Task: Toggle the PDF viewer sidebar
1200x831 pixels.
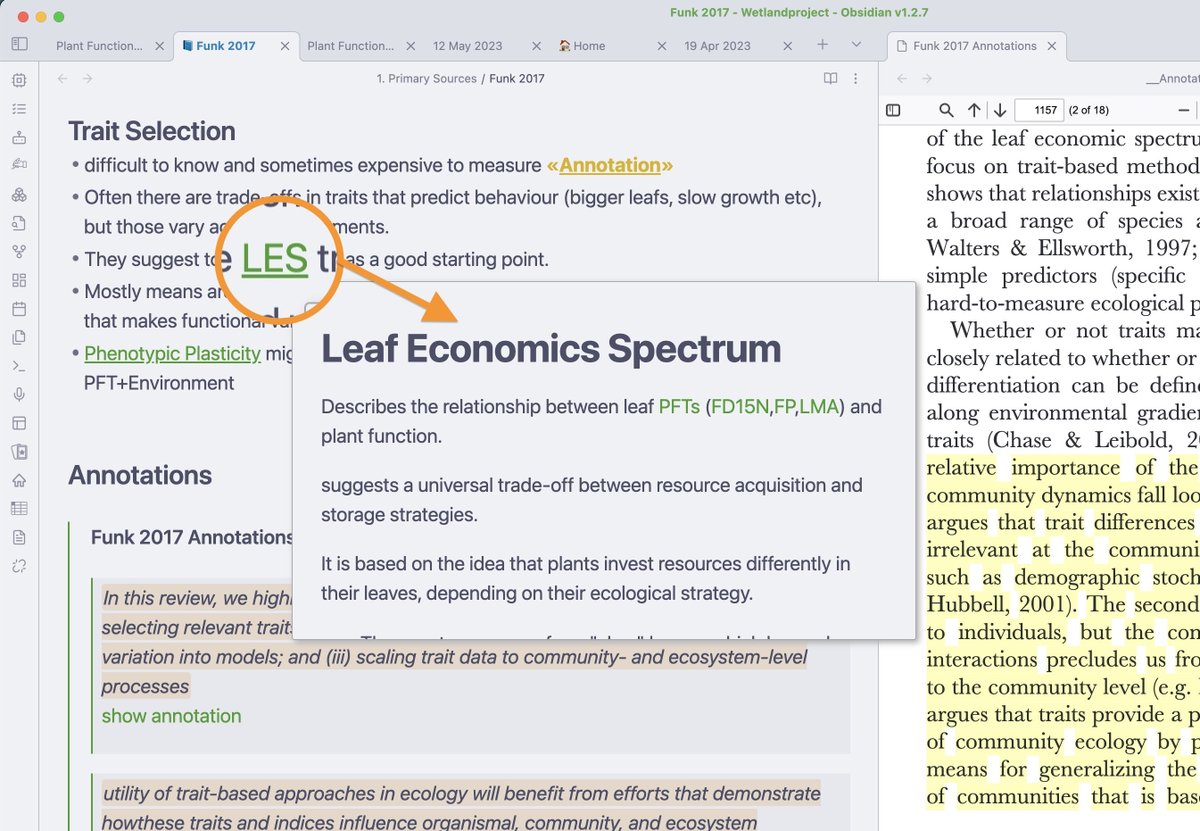Action: (894, 110)
